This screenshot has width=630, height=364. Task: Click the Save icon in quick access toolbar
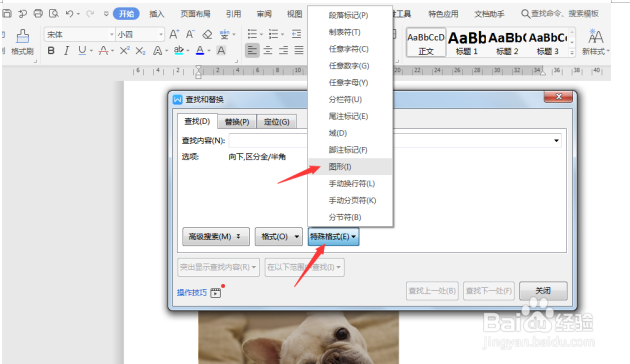(7, 14)
